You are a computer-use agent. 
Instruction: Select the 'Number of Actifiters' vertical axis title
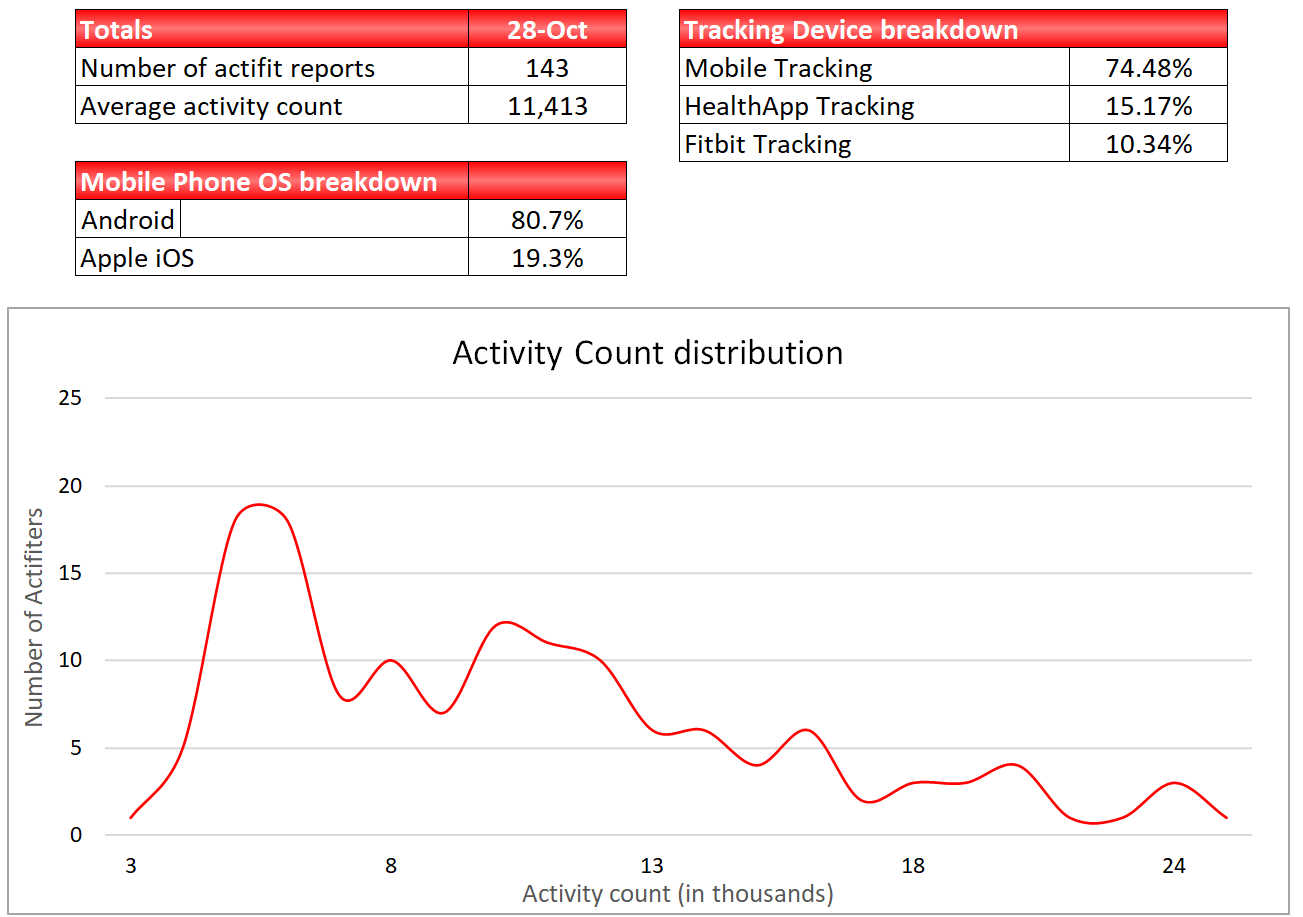35,617
